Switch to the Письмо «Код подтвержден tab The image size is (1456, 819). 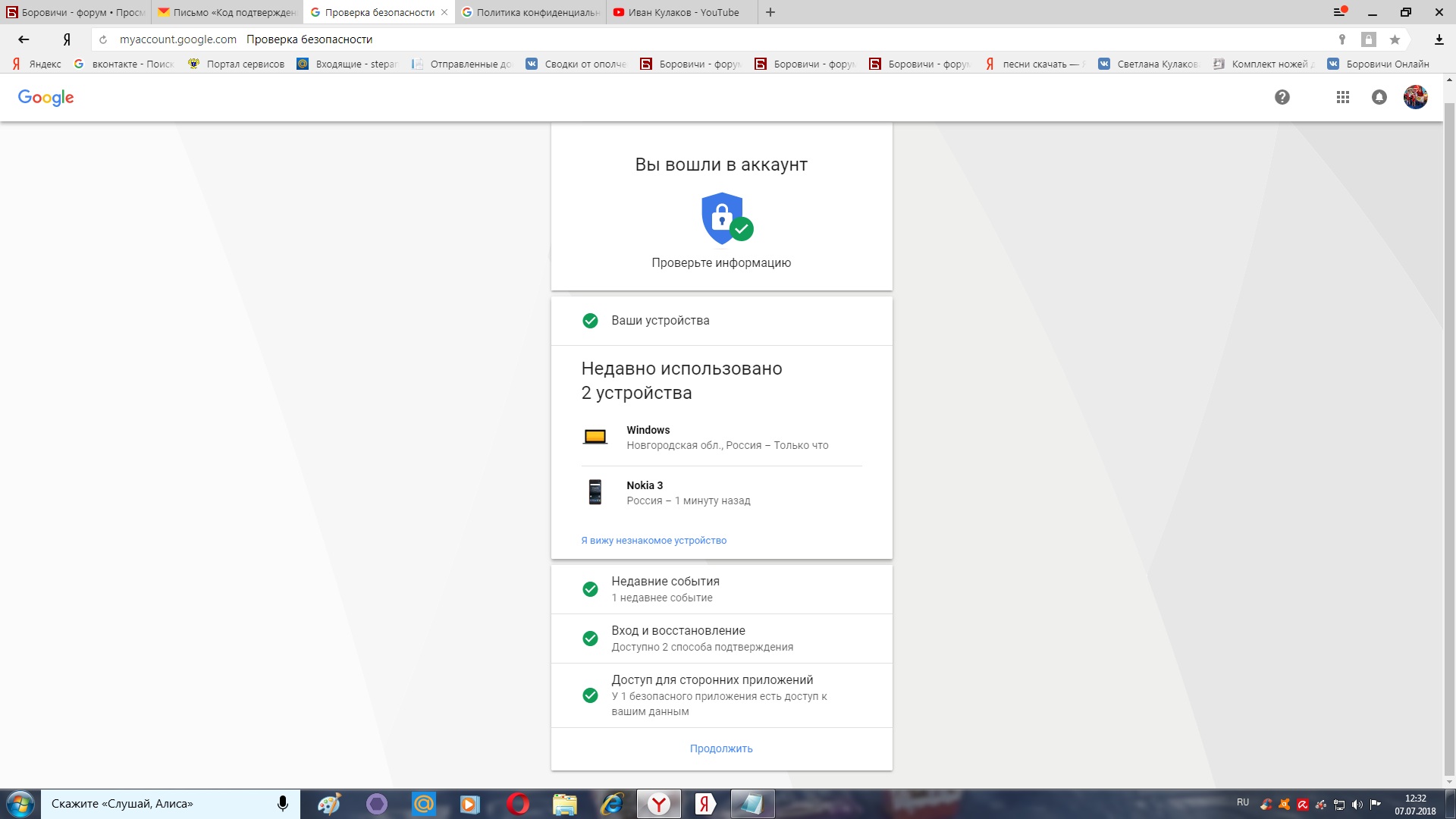(x=227, y=12)
